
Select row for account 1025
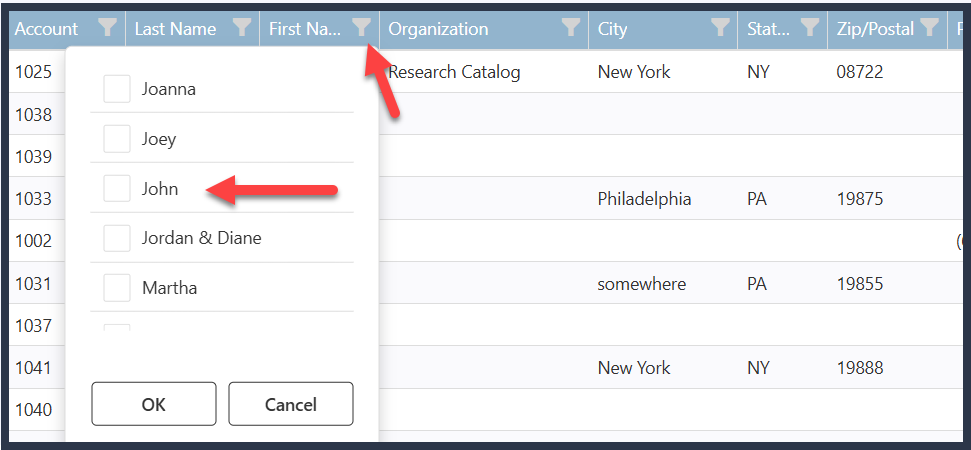490,72
